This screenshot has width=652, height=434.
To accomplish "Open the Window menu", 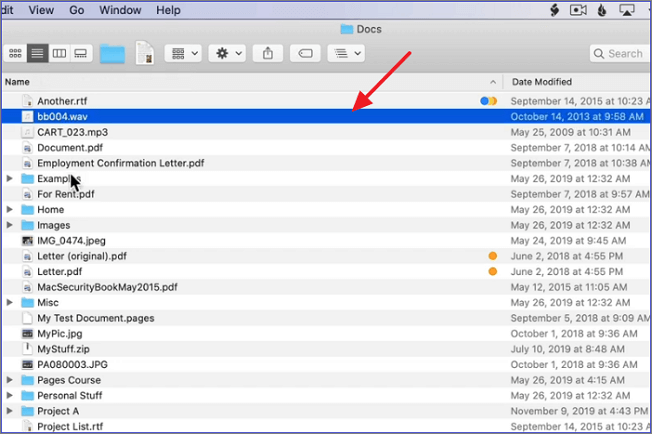I will [x=119, y=10].
